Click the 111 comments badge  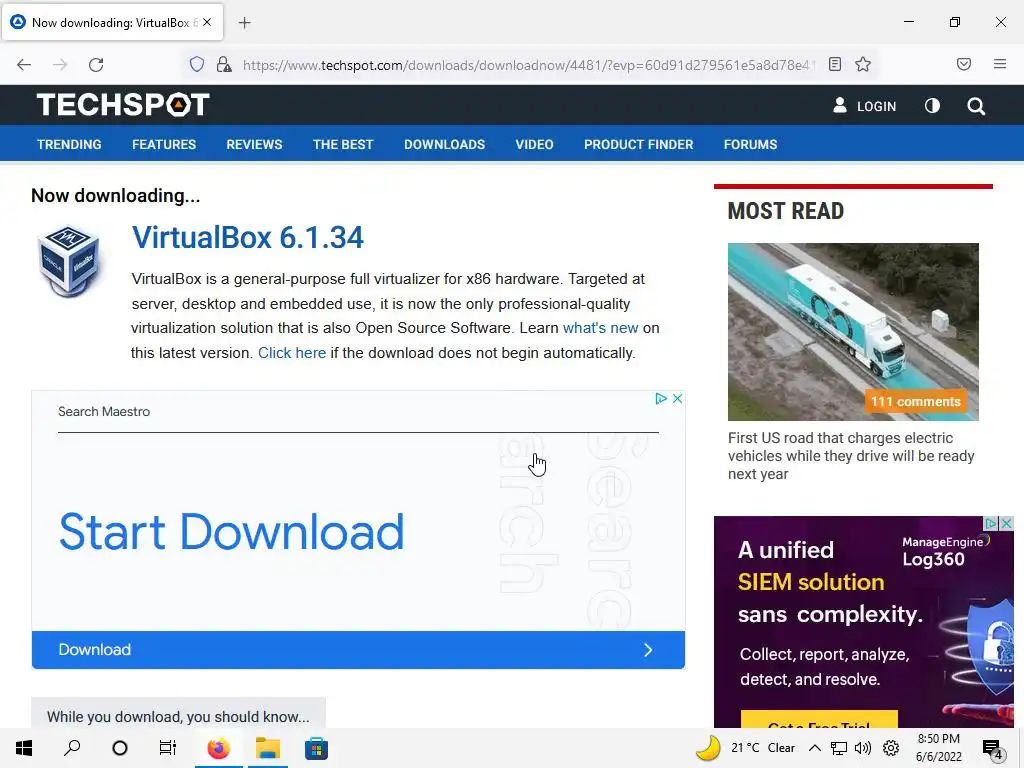click(915, 402)
